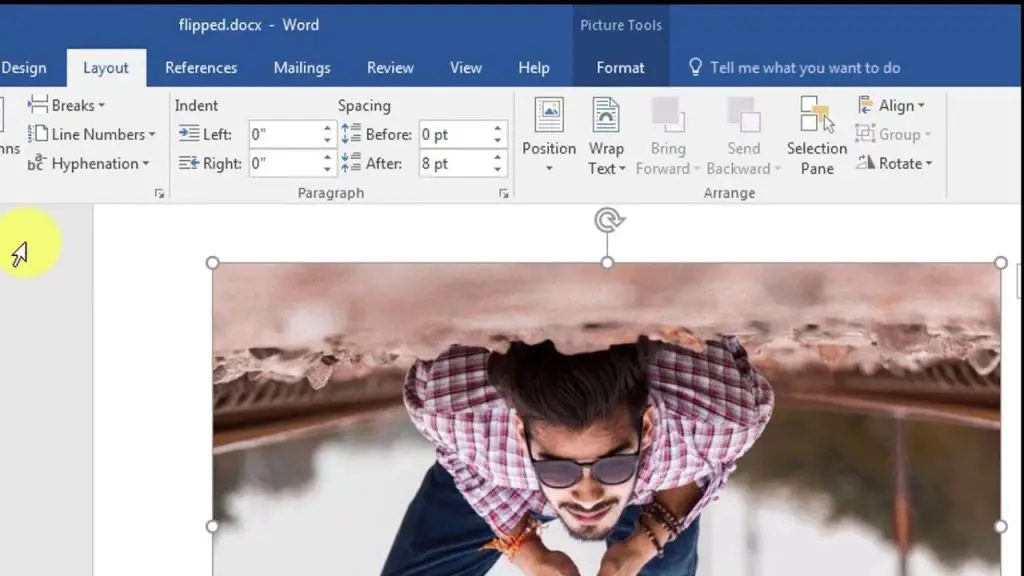Viewport: 1024px width, 576px height.
Task: Open the Align dropdown
Action: pyautogui.click(x=891, y=105)
